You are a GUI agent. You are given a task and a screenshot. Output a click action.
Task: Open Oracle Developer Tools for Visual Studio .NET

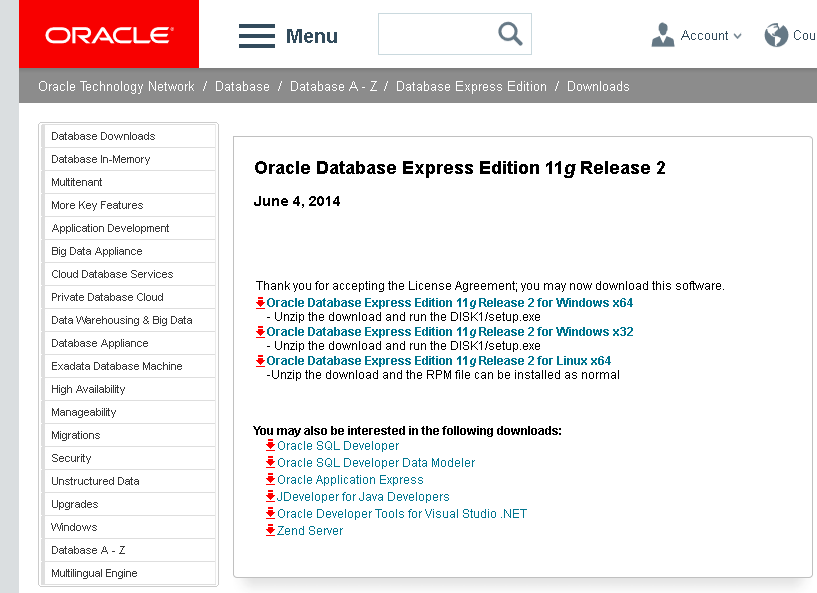pos(402,514)
